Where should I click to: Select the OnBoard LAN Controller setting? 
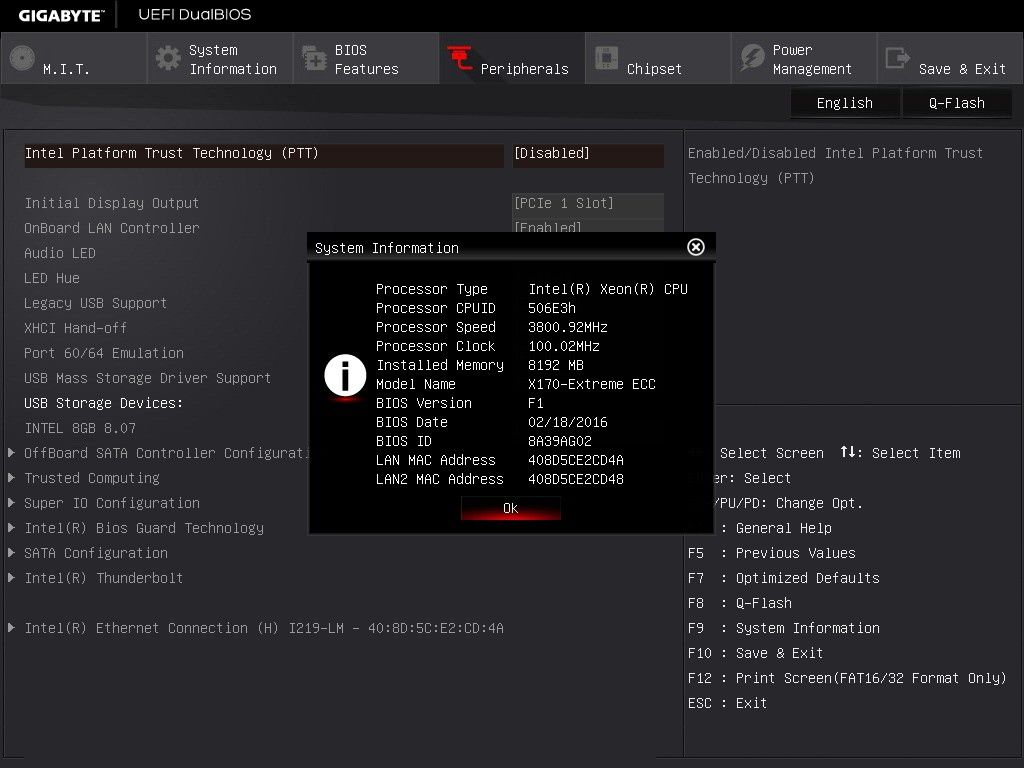[x=112, y=228]
